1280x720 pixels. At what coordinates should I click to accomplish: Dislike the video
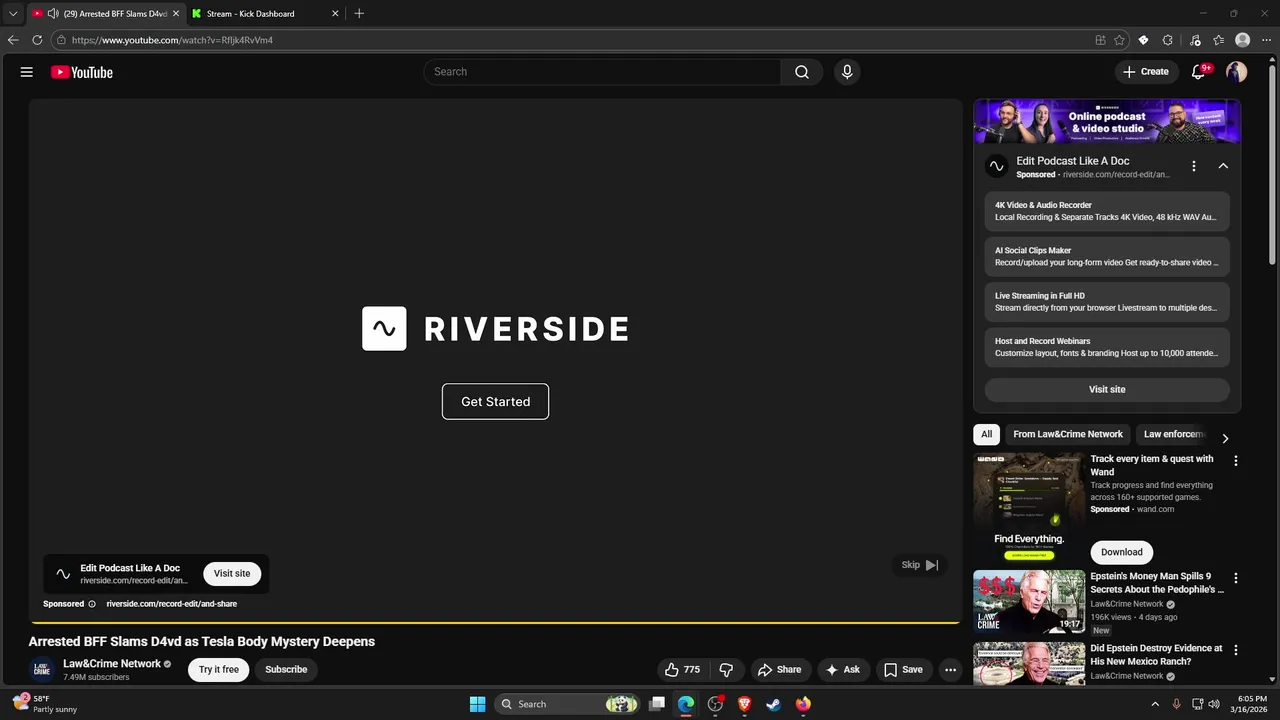[x=727, y=670]
